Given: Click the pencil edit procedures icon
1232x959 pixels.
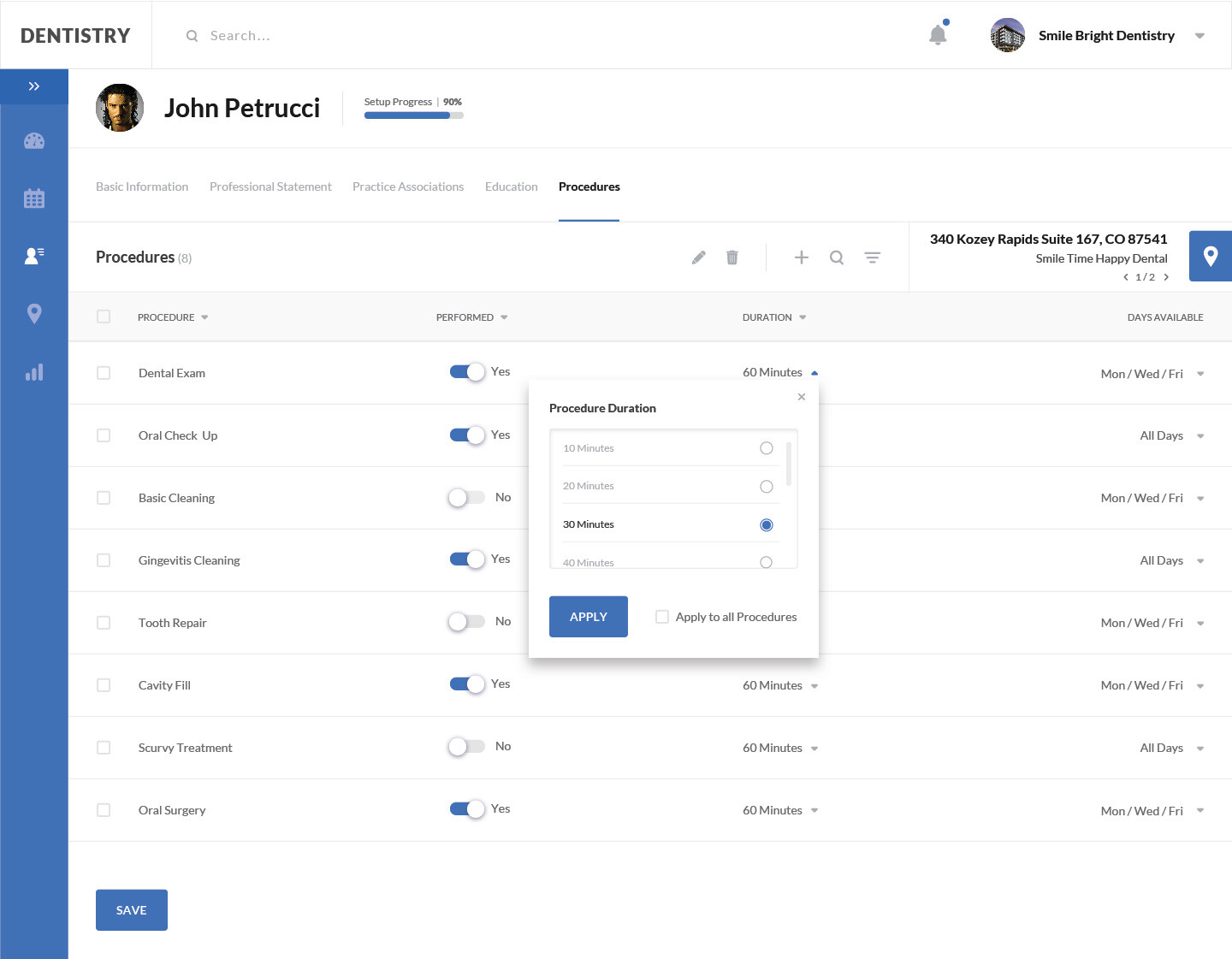Looking at the screenshot, I should tap(699, 258).
